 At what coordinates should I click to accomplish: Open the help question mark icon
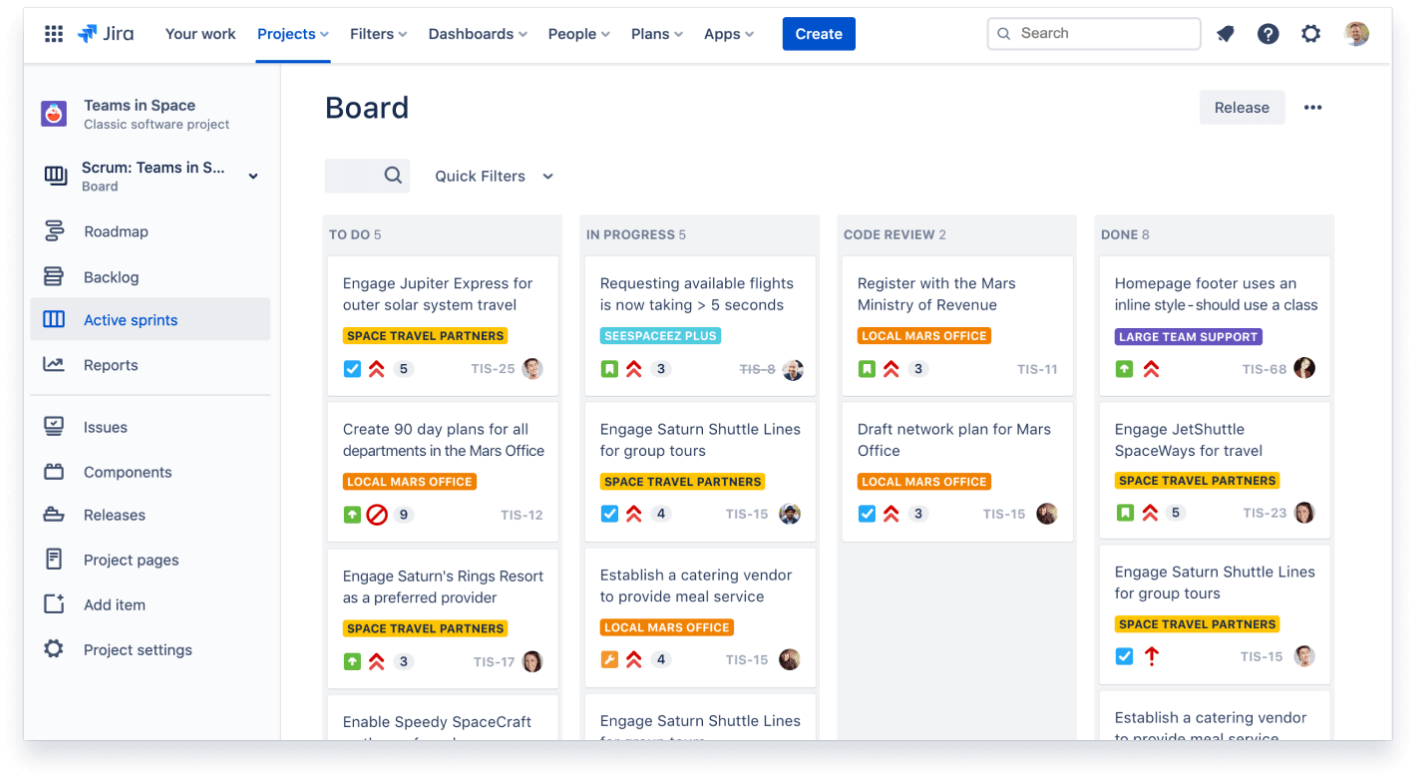point(1267,33)
